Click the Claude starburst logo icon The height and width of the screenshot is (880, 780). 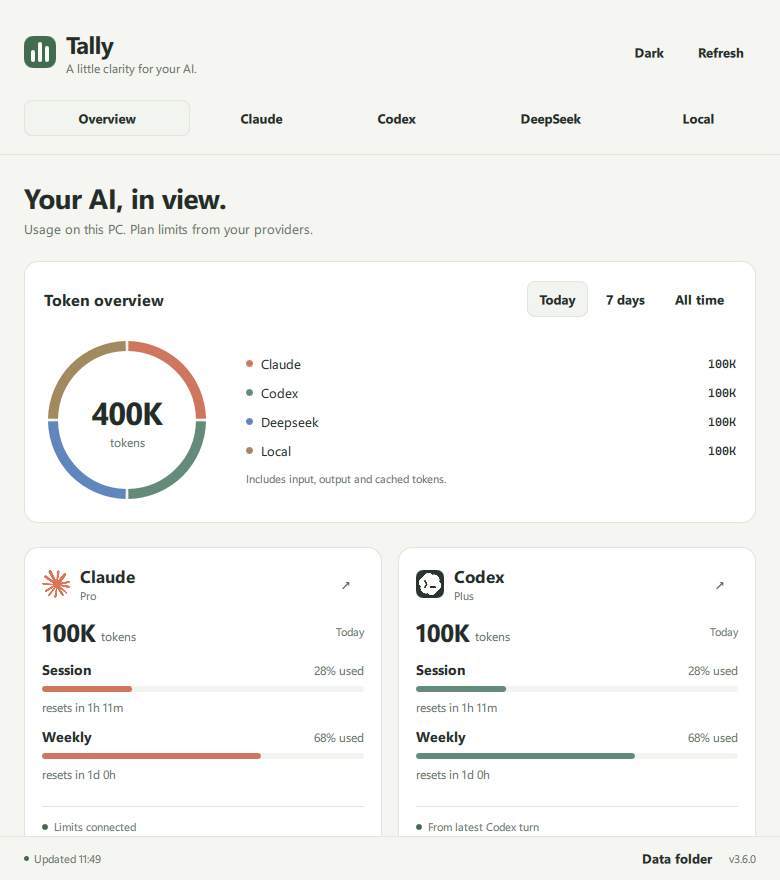click(56, 584)
